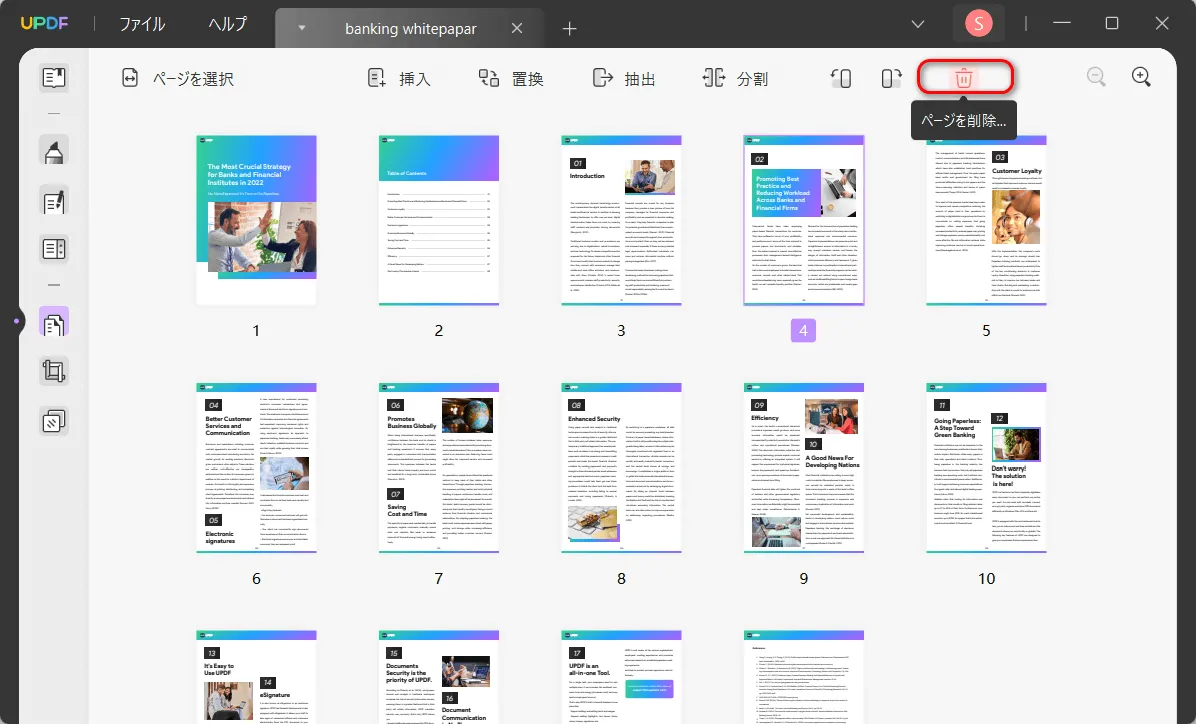Click the 分割 split document button
This screenshot has width=1196, height=724.
tap(735, 79)
